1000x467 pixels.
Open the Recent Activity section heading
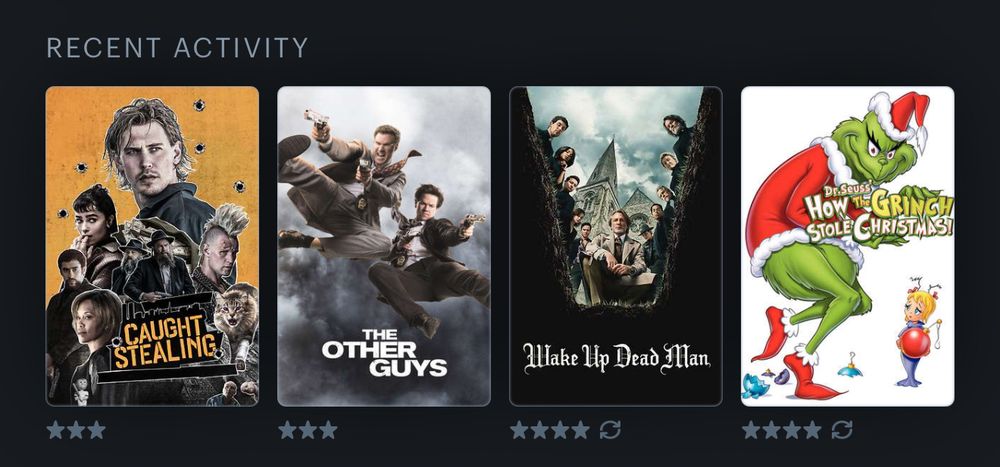[177, 48]
